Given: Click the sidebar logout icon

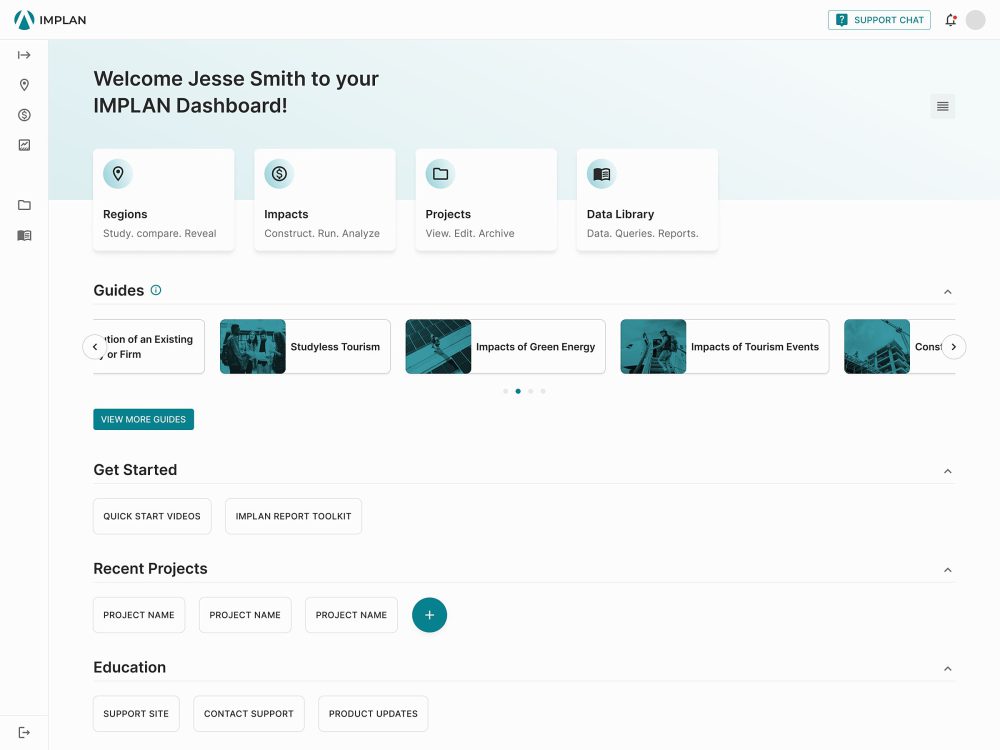Looking at the screenshot, I should [x=24, y=732].
